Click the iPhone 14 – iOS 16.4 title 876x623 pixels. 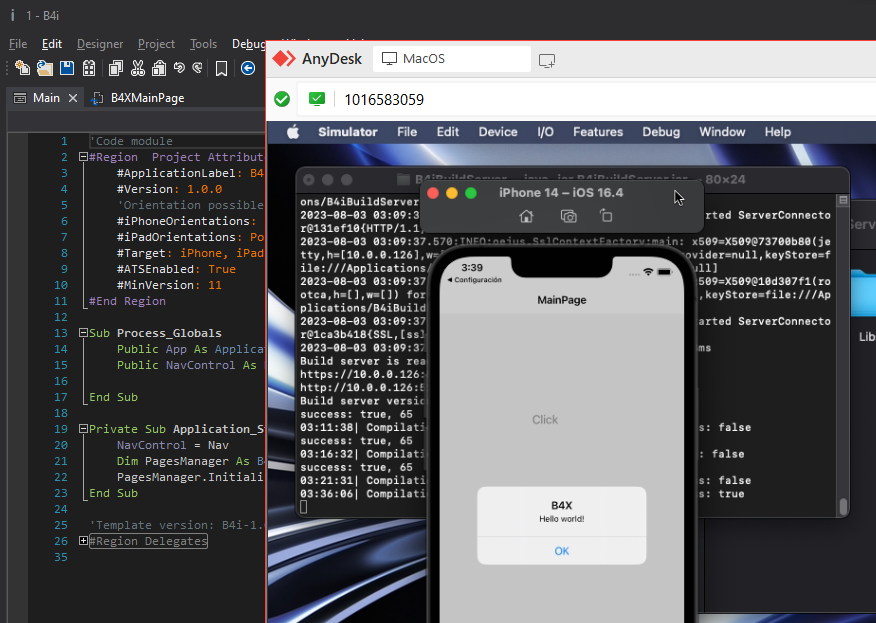[x=561, y=193]
